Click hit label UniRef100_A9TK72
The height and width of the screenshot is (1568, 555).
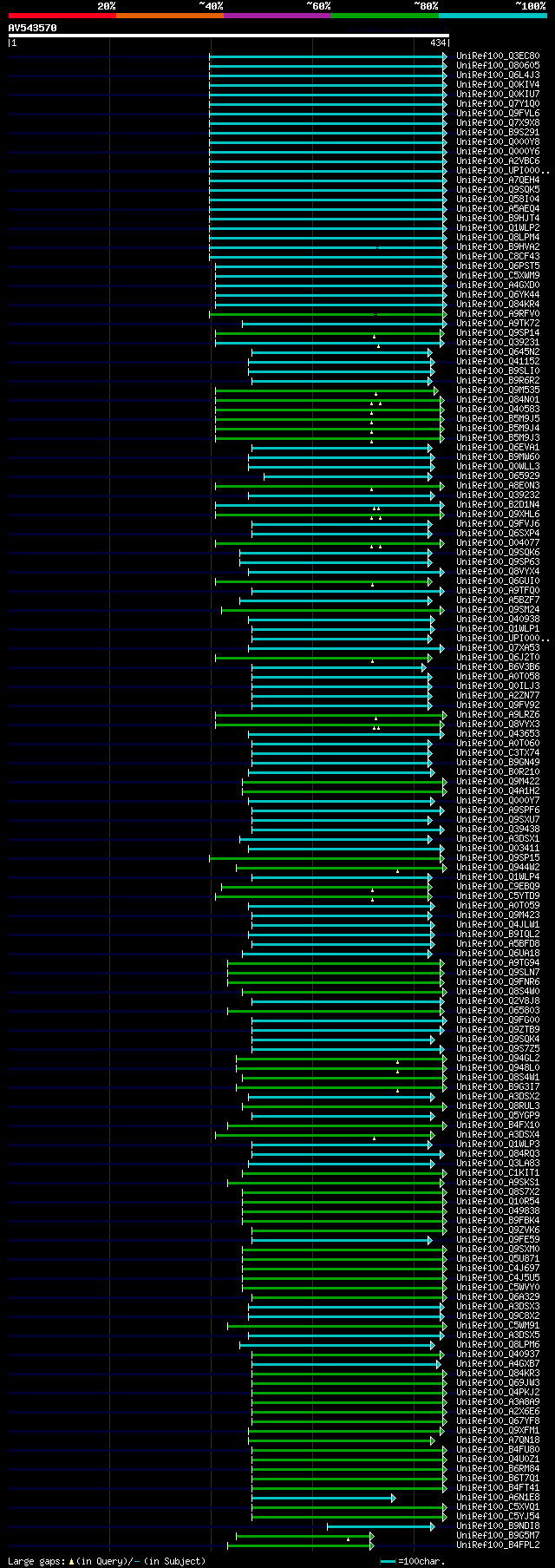(498, 324)
